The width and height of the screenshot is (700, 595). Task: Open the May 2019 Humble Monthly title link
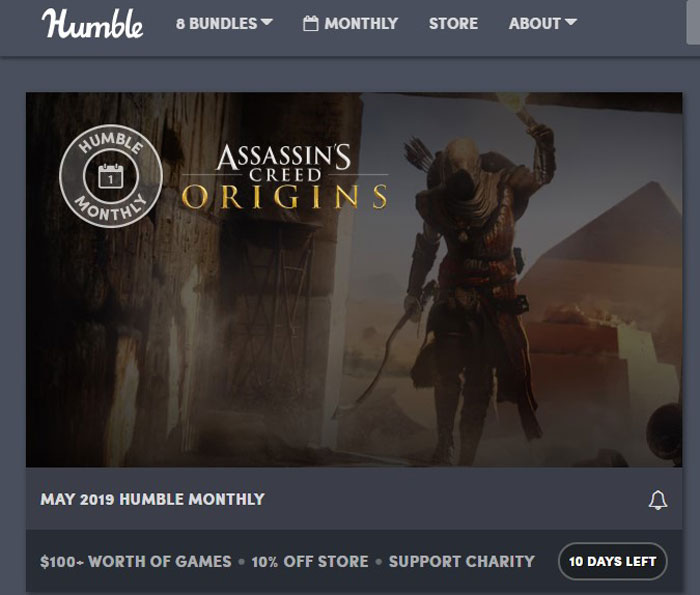click(153, 499)
